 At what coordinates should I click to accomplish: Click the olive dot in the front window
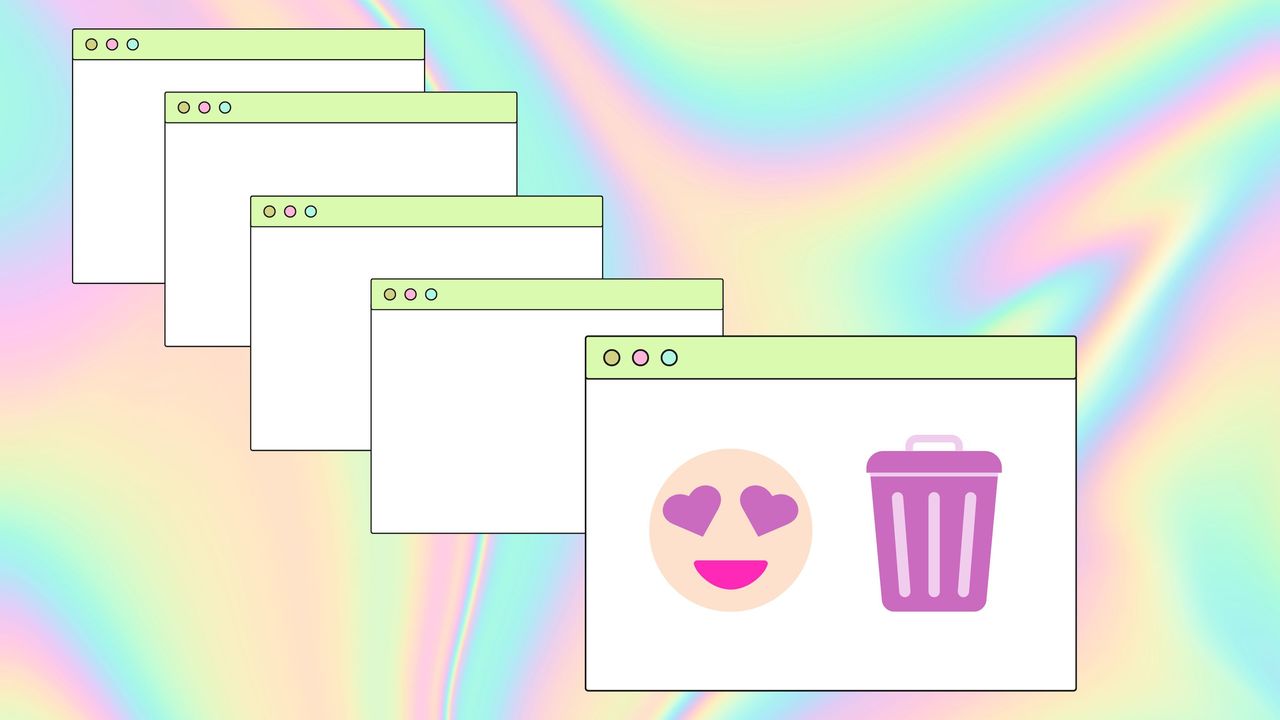coord(612,358)
